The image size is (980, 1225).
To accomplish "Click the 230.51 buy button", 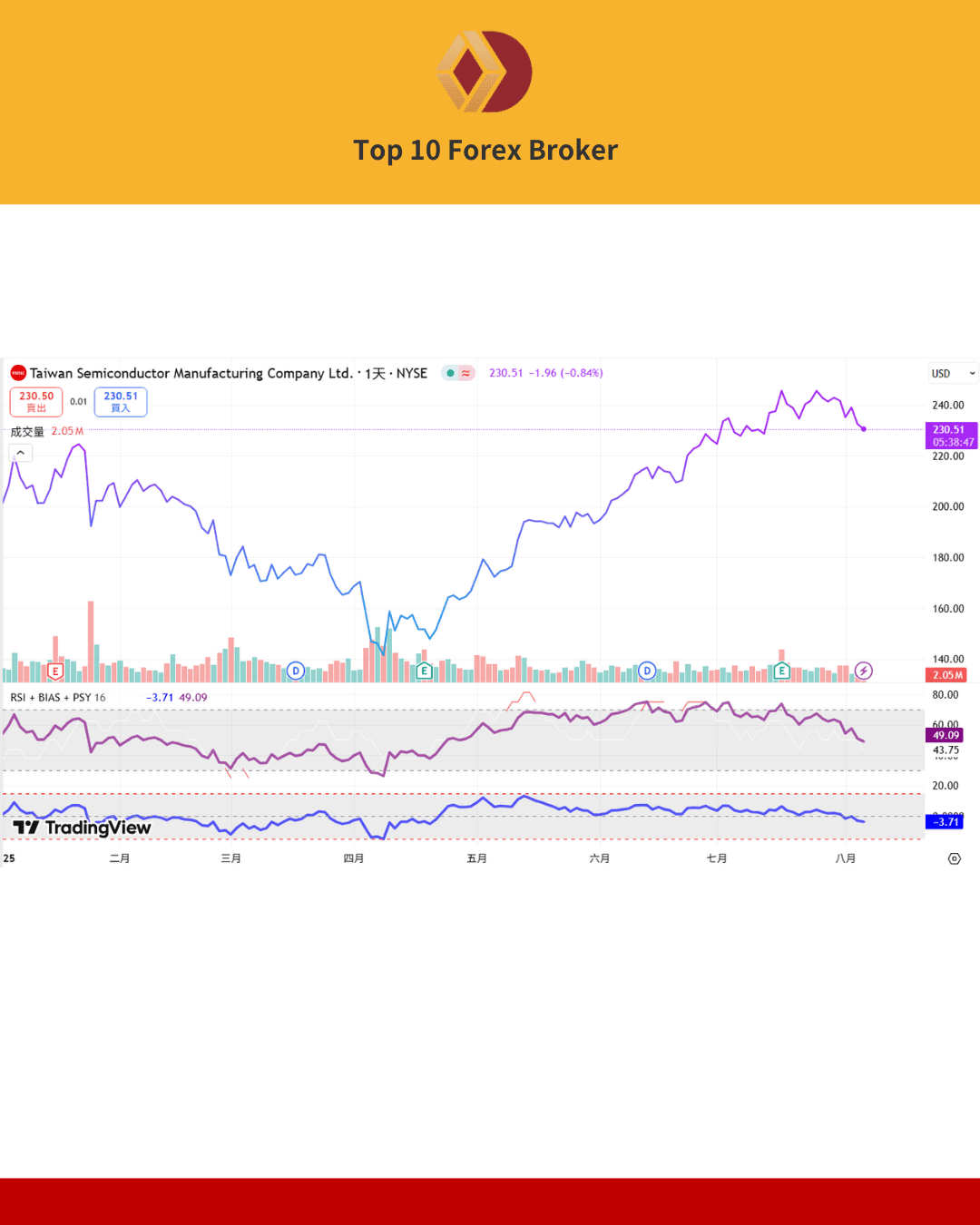I will tap(121, 401).
